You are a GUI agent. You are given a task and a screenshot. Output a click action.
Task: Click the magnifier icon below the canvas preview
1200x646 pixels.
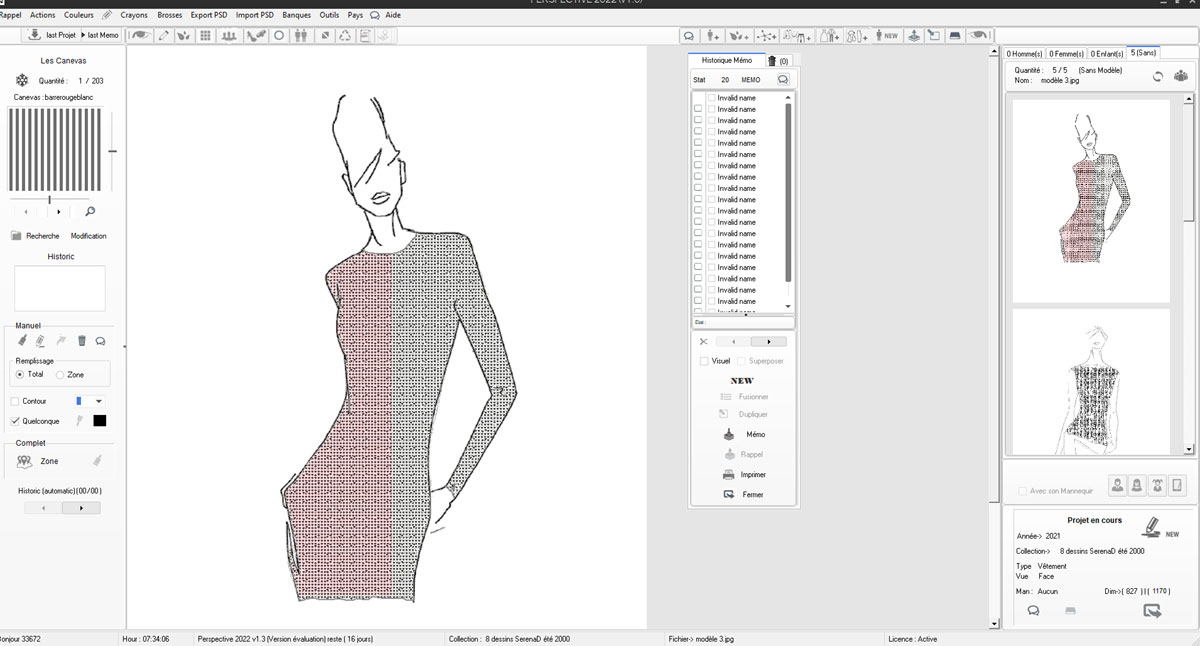[90, 212]
